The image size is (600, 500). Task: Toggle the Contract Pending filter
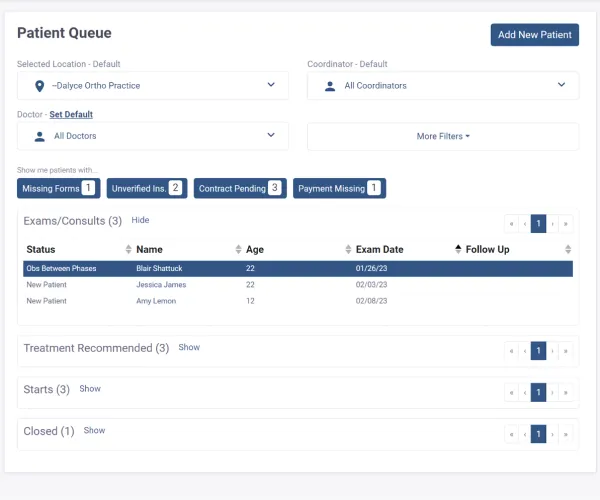pos(240,188)
